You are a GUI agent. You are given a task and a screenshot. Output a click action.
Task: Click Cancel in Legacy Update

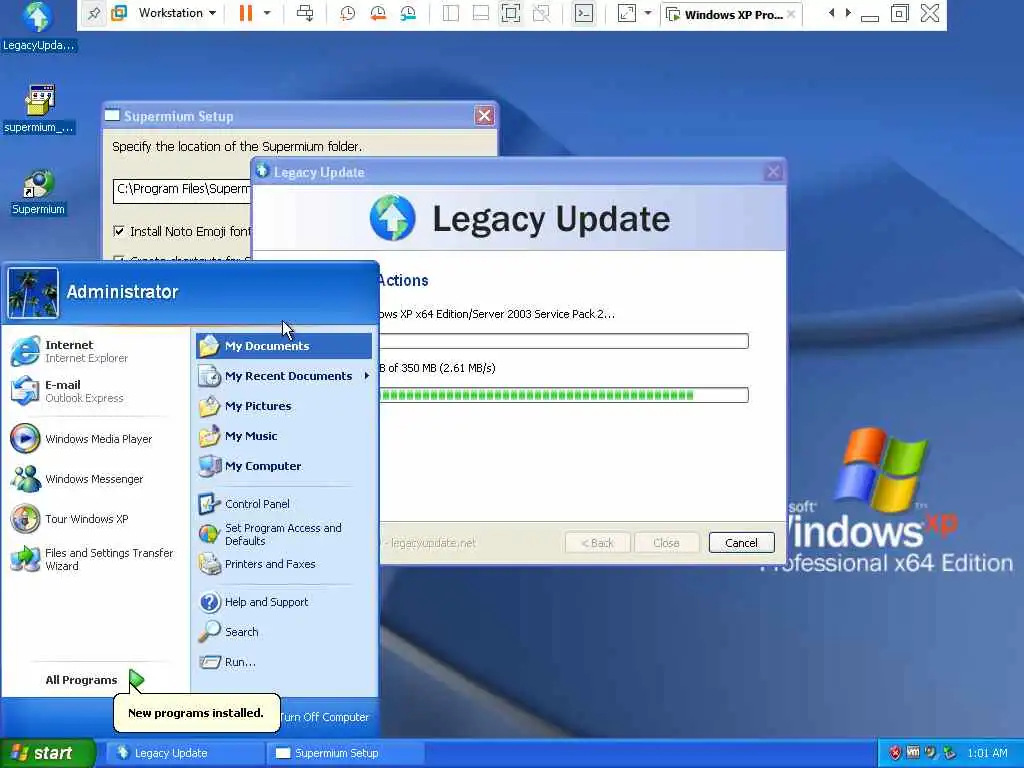[x=741, y=543]
